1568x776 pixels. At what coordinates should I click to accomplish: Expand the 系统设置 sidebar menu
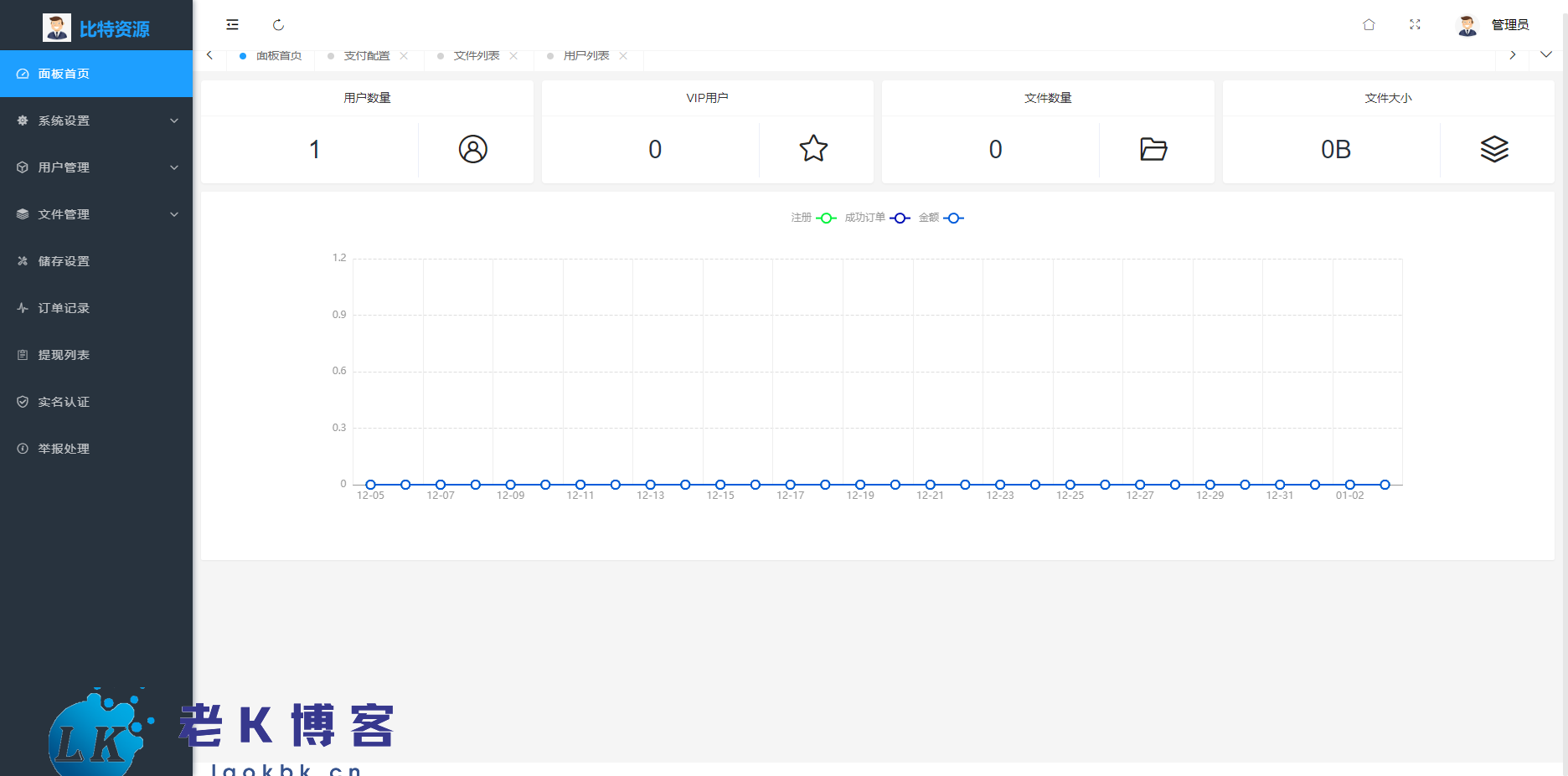(x=96, y=121)
